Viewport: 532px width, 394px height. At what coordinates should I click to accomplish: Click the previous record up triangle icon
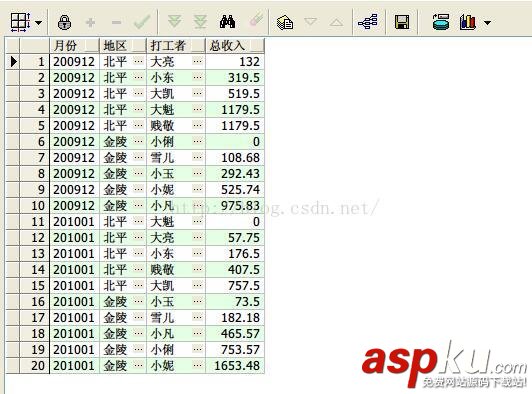[x=336, y=22]
